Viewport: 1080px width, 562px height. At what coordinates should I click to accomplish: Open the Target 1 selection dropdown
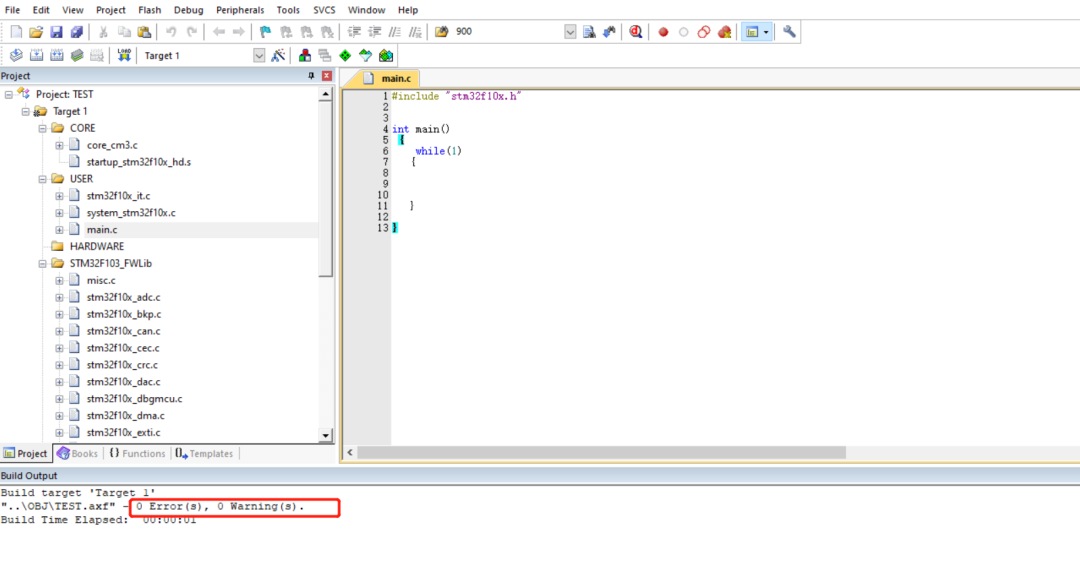point(259,56)
